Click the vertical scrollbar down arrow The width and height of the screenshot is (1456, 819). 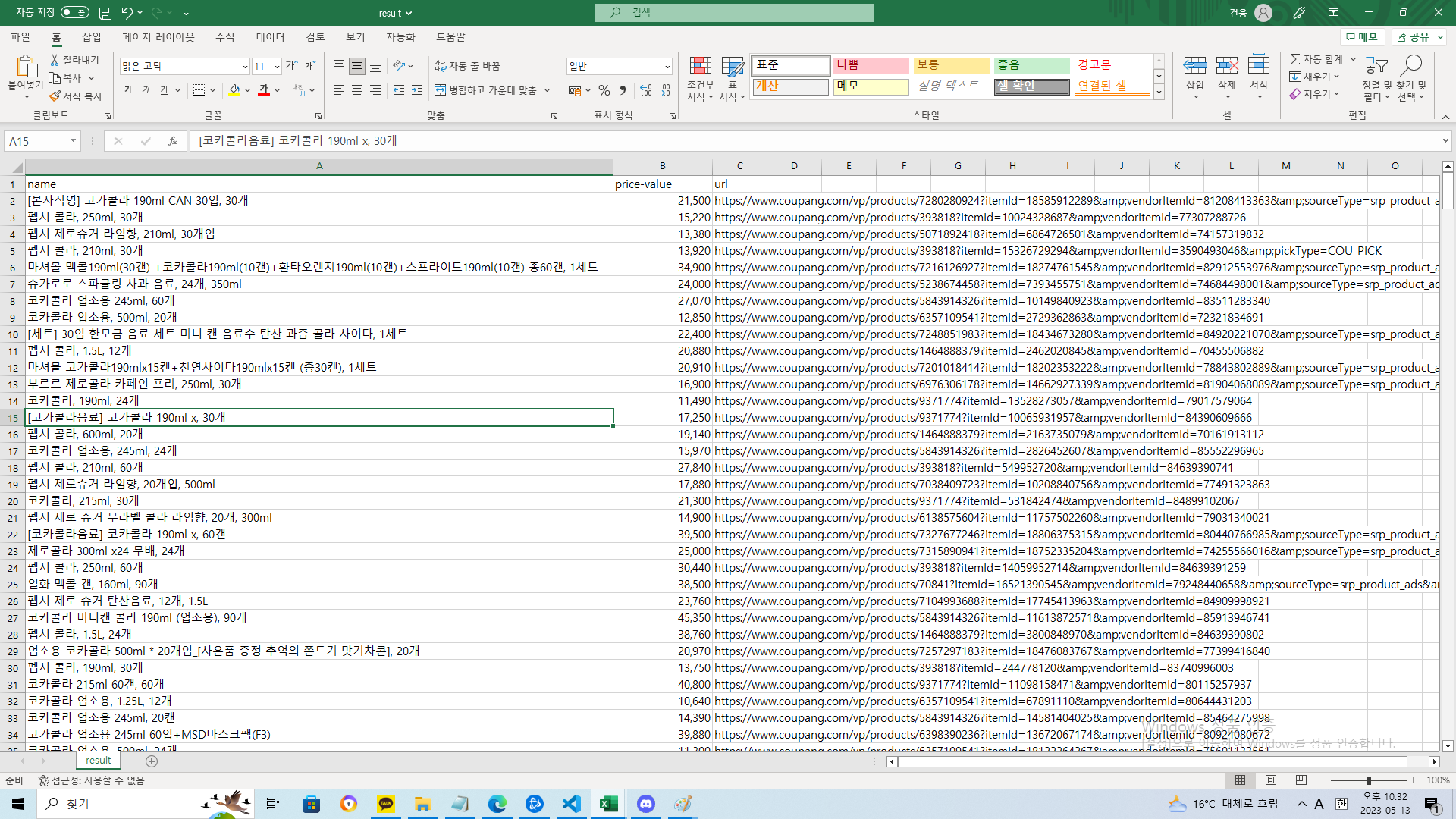click(x=1448, y=745)
